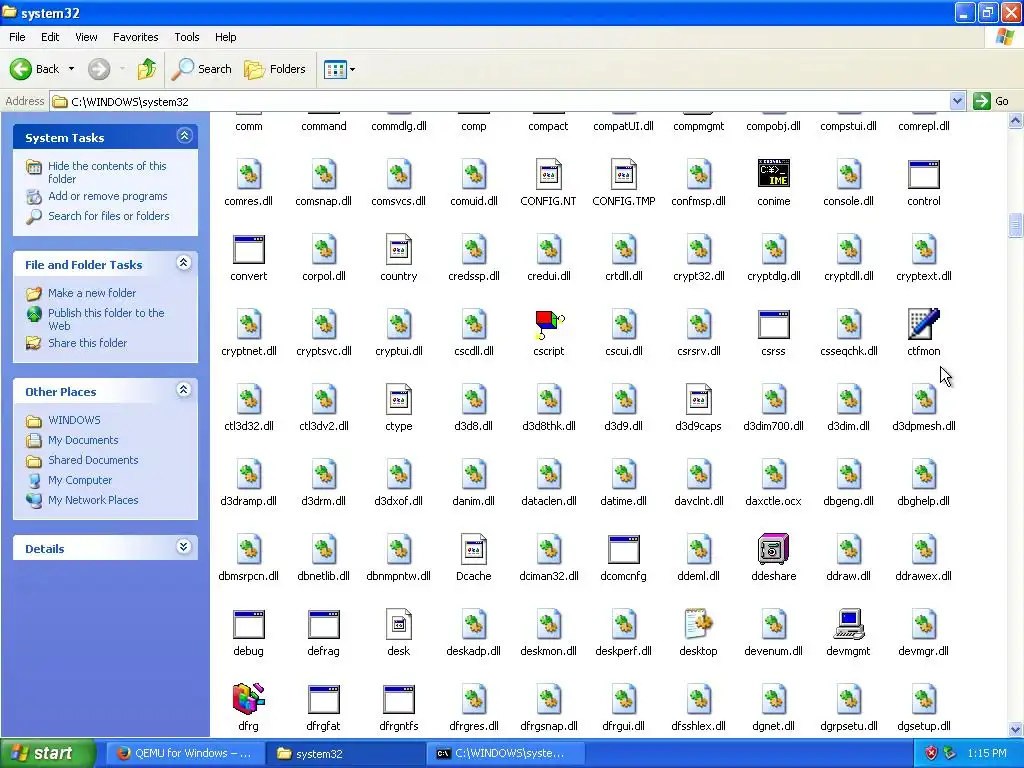Click Make a new folder

pyautogui.click(x=92, y=293)
